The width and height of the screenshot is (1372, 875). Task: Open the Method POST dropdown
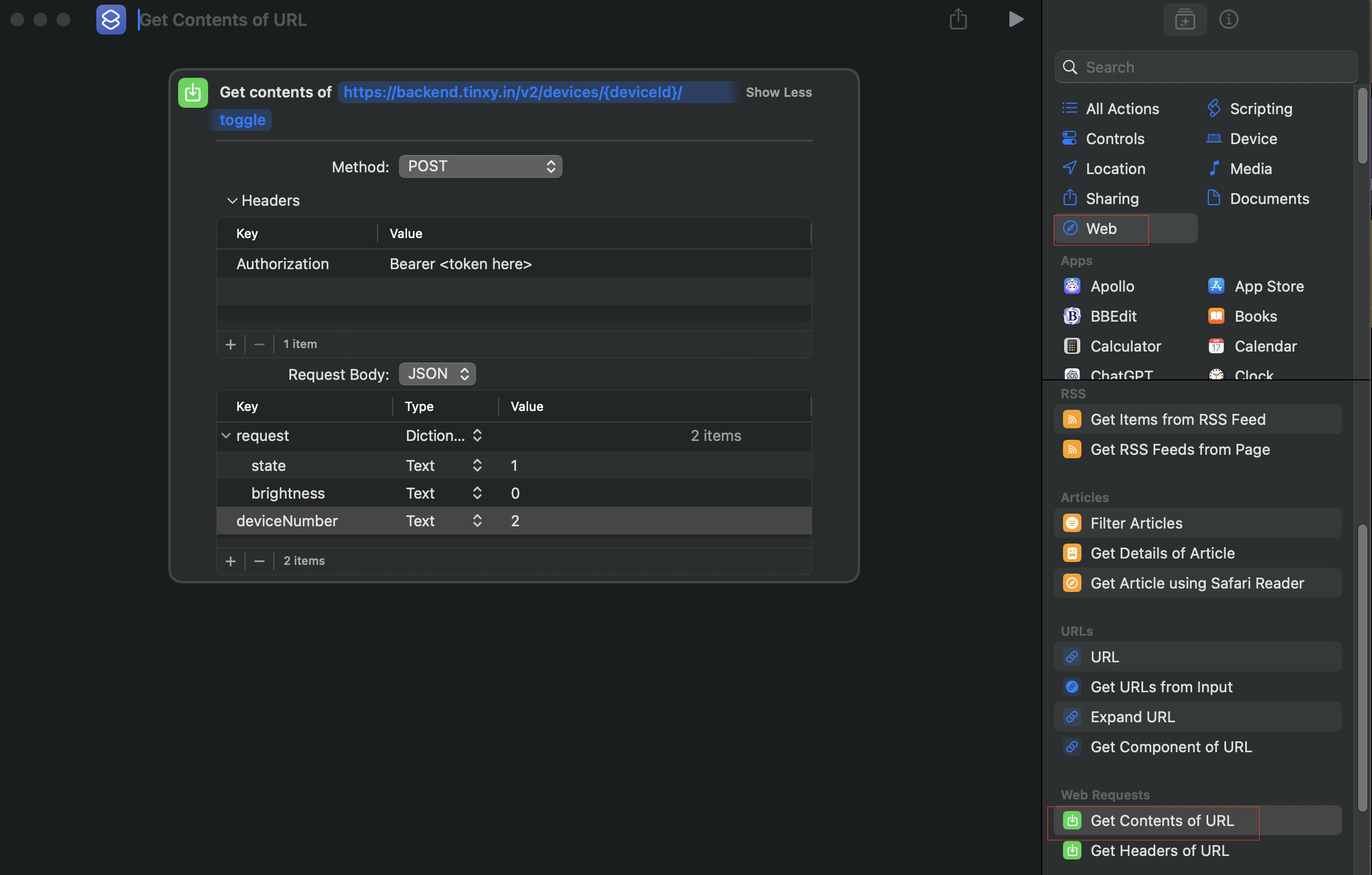pos(480,167)
